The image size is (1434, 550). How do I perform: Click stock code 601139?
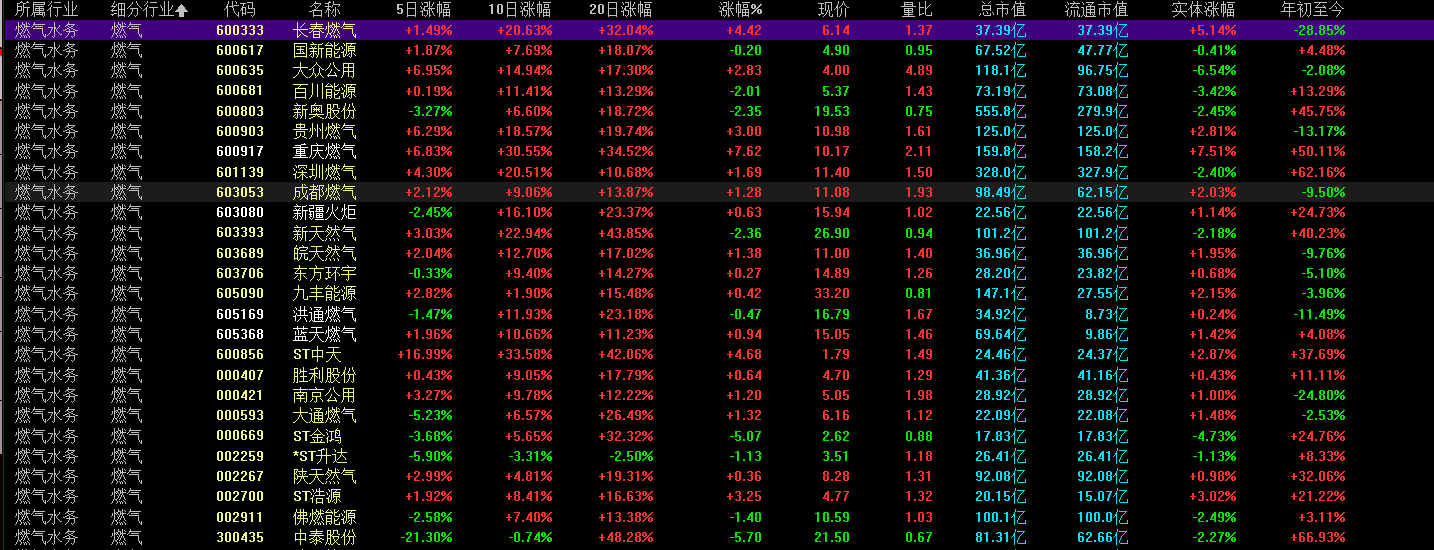tap(240, 172)
